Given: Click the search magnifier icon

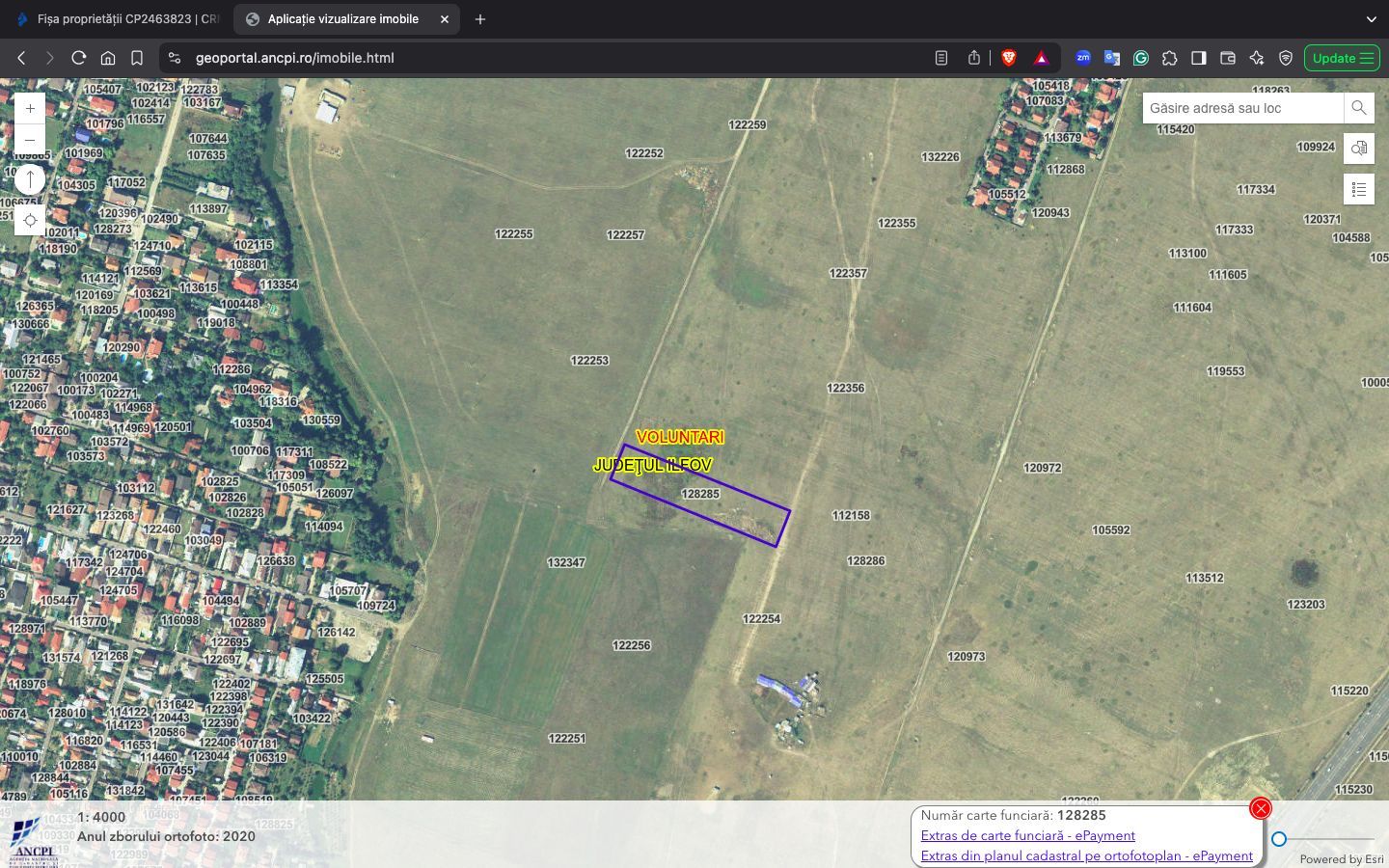Looking at the screenshot, I should [x=1358, y=108].
